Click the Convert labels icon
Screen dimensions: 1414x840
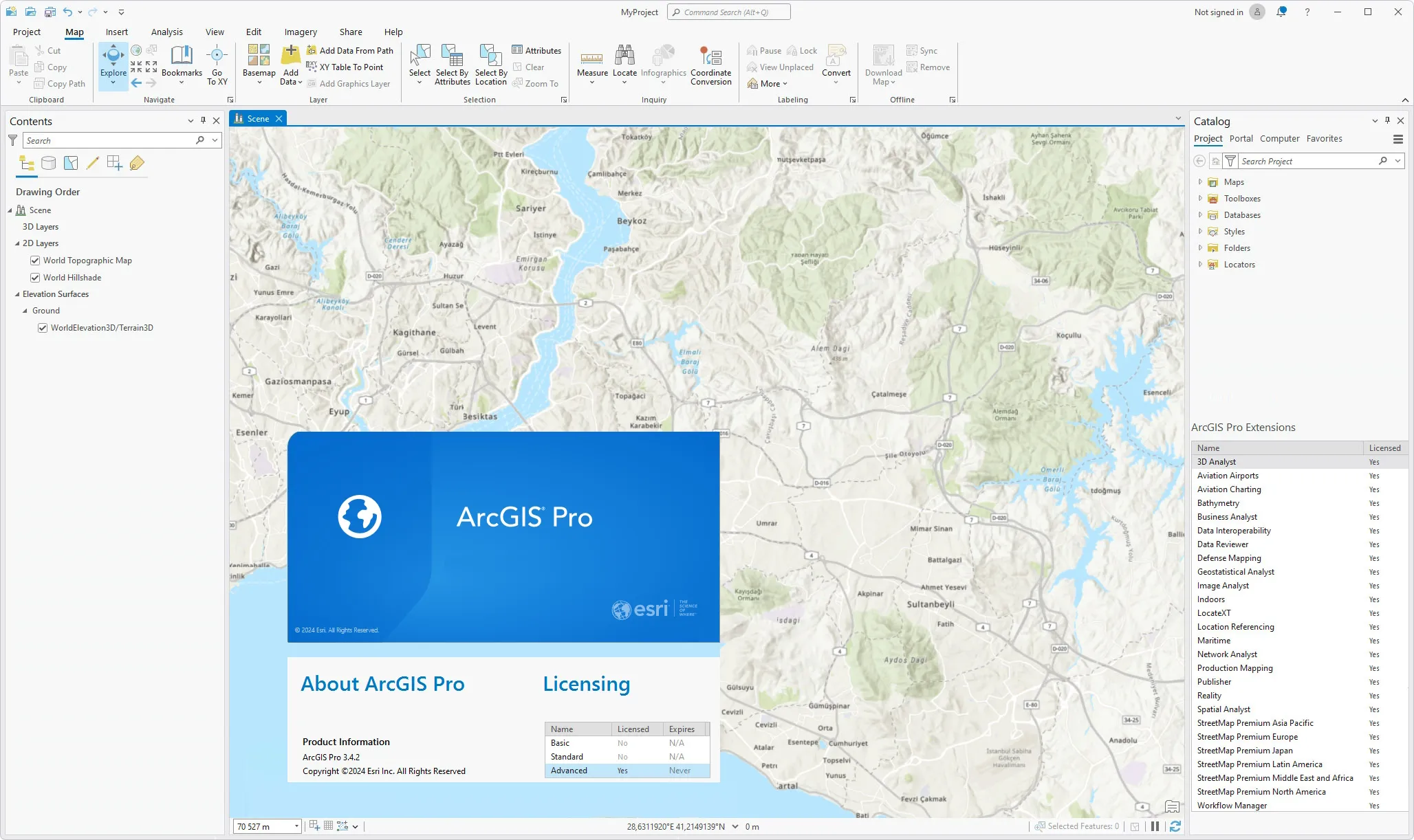(x=836, y=55)
